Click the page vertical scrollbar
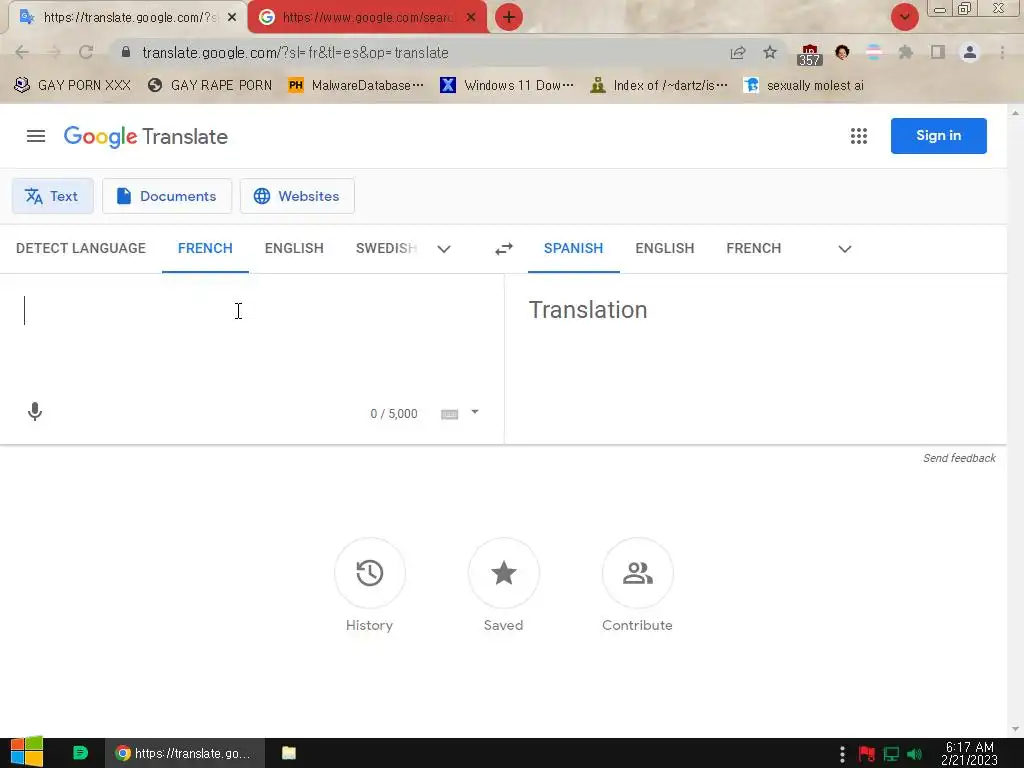This screenshot has height=768, width=1024. (x=1015, y=421)
